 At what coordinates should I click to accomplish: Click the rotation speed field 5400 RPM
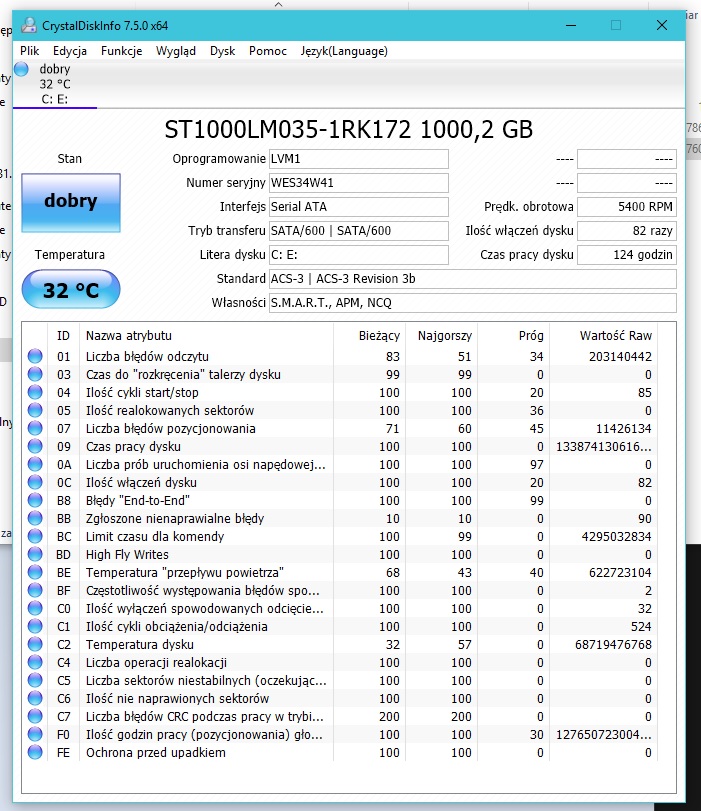(627, 207)
